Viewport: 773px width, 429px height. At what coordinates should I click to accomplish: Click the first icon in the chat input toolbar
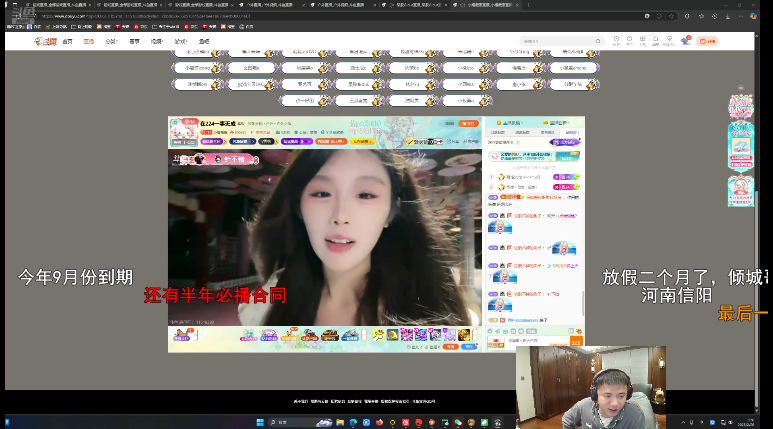[490, 331]
